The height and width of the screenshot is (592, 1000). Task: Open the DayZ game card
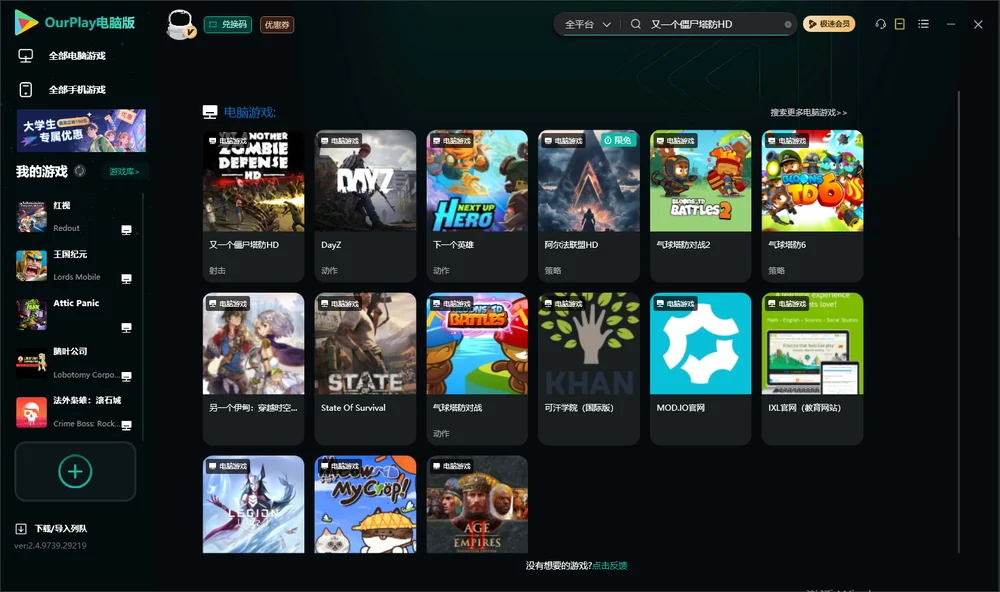(x=365, y=205)
